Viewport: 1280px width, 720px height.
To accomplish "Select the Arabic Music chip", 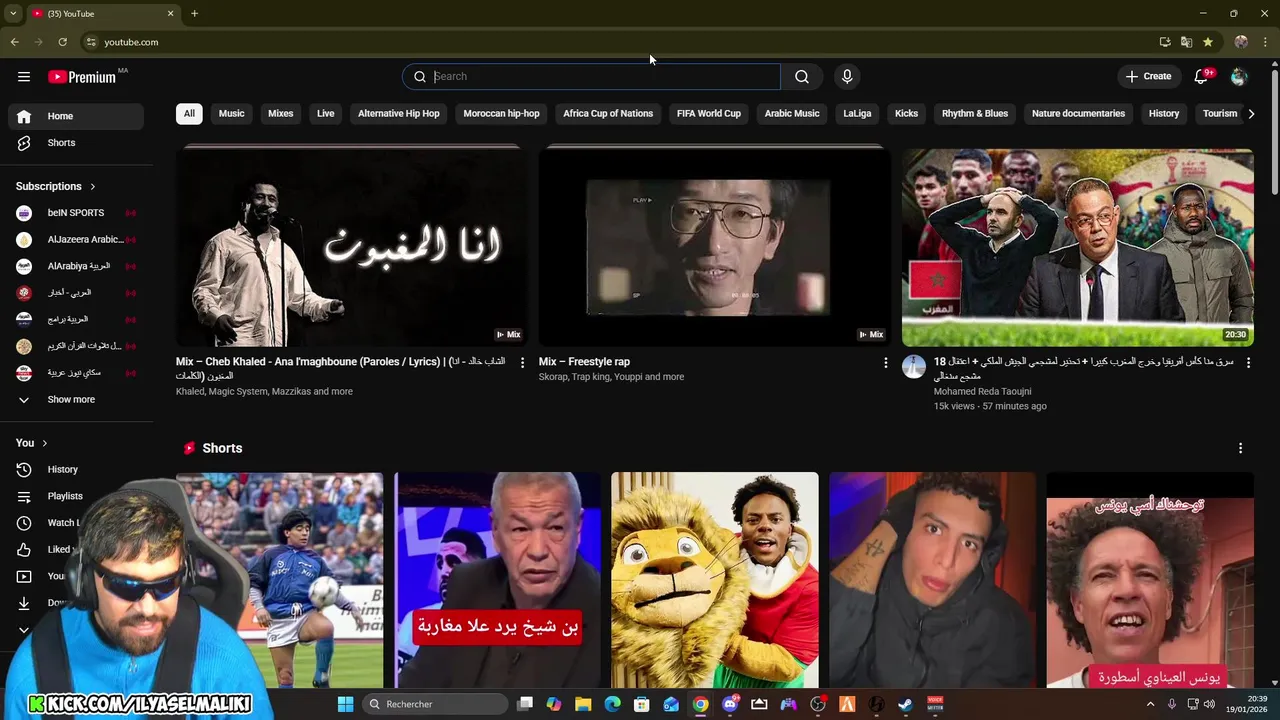I will coord(792,113).
